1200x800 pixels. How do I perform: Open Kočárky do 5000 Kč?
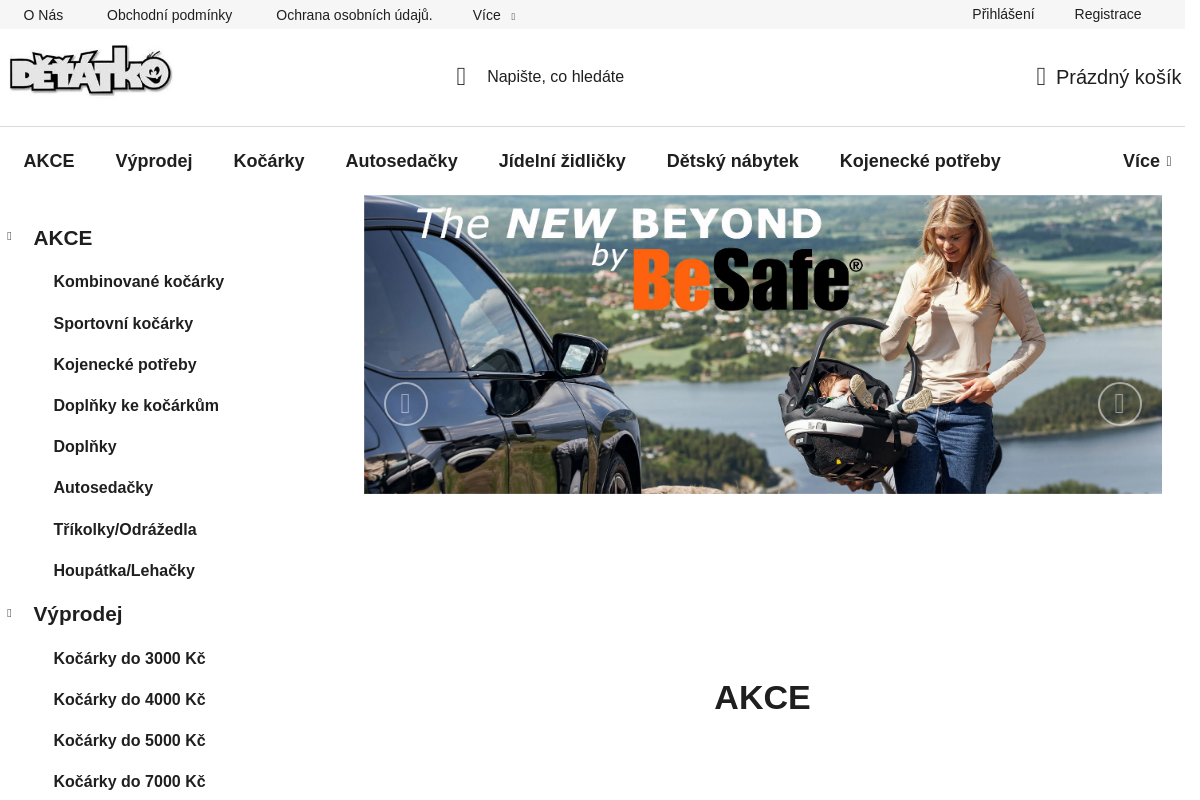coord(129,741)
